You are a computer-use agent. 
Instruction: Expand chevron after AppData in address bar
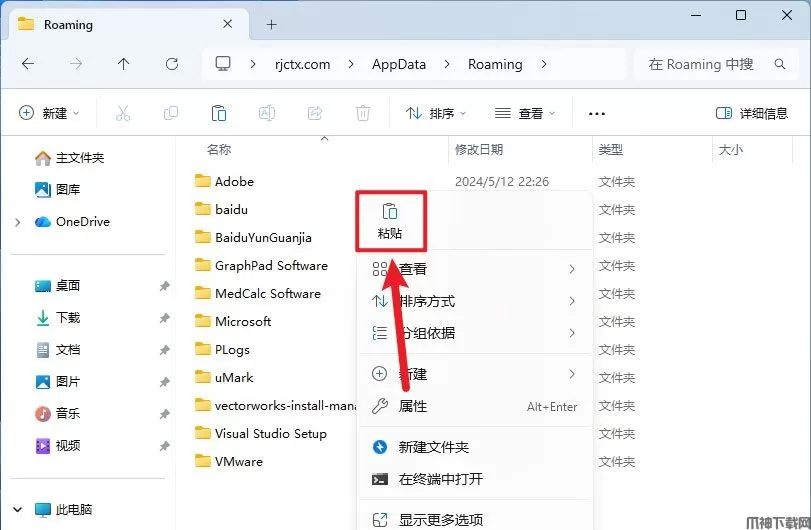pyautogui.click(x=447, y=64)
